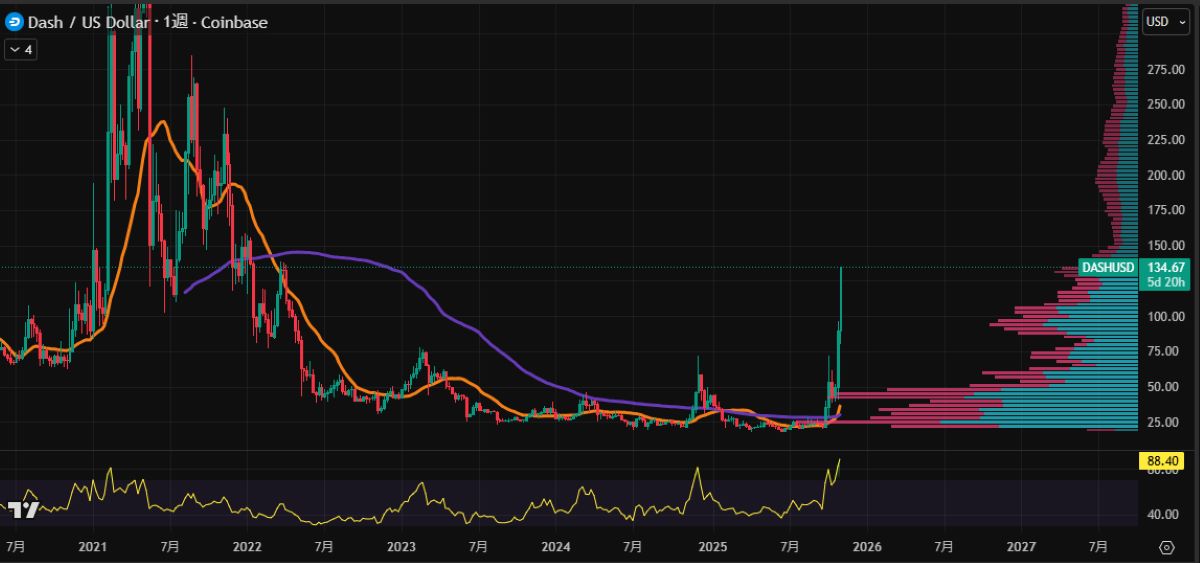The width and height of the screenshot is (1200, 563).
Task: Click the Dash / US Dollar symbol title
Action: click(86, 22)
